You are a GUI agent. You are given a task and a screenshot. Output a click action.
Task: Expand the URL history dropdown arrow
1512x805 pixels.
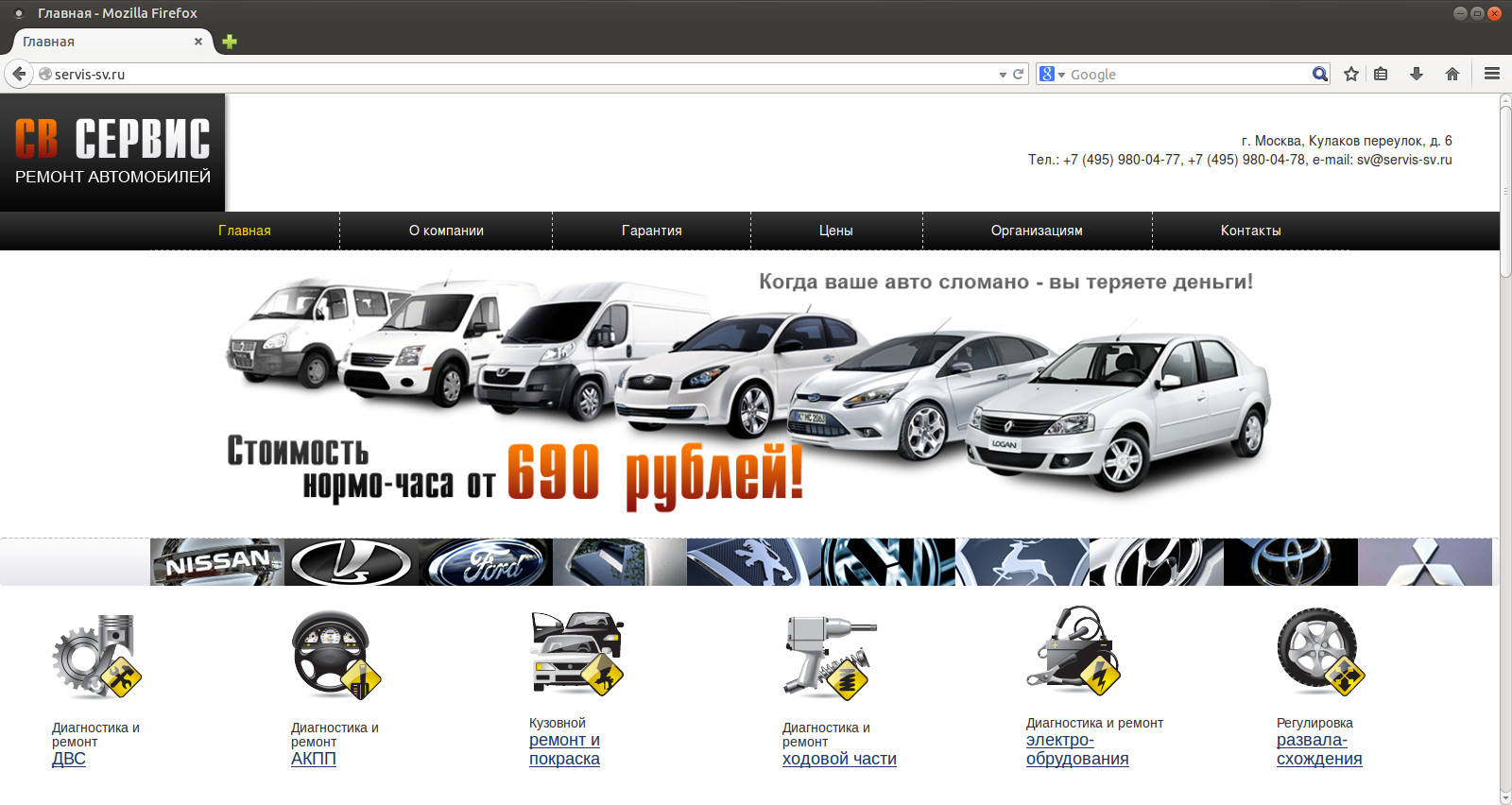[x=1003, y=75]
